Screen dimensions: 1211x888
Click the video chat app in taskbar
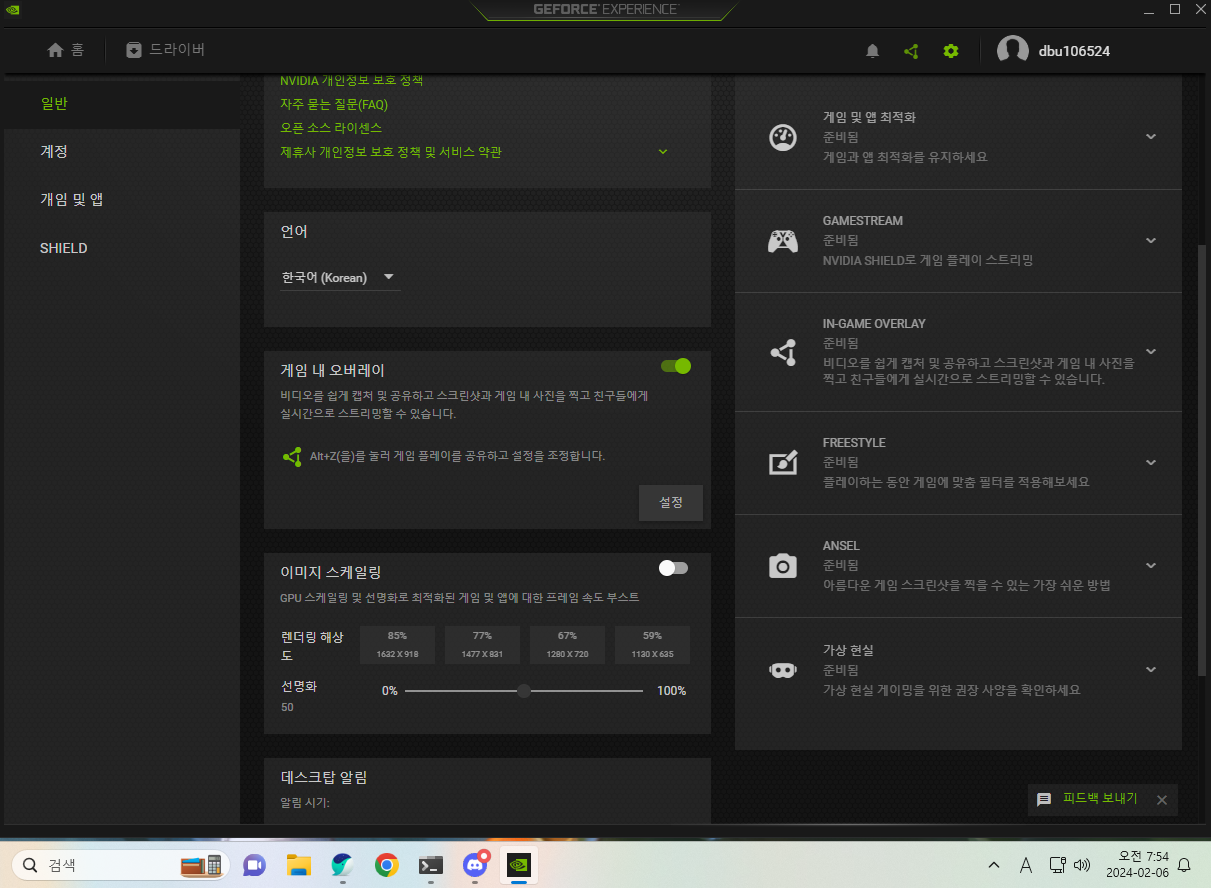click(254, 864)
